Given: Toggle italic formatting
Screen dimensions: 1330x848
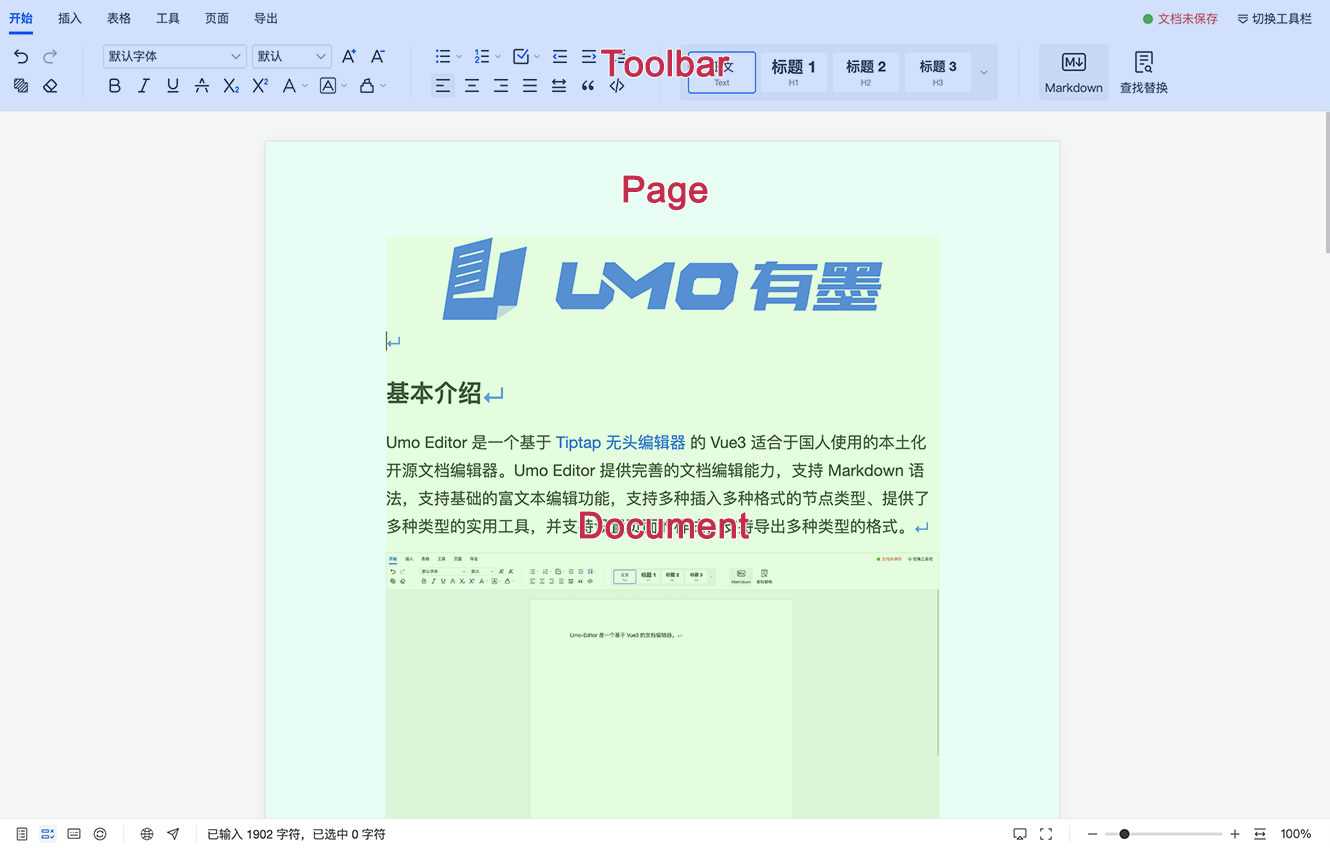Looking at the screenshot, I should 144,86.
